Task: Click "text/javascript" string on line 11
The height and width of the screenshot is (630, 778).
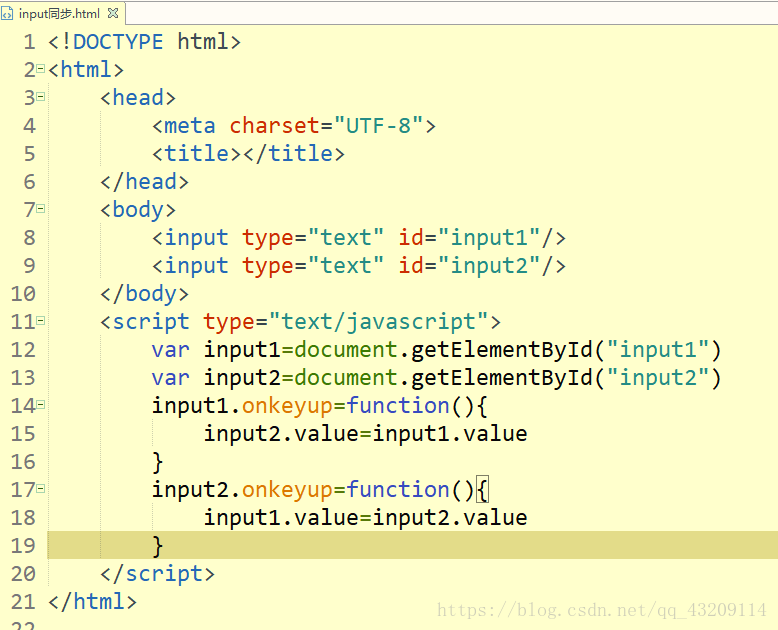Action: [x=379, y=322]
